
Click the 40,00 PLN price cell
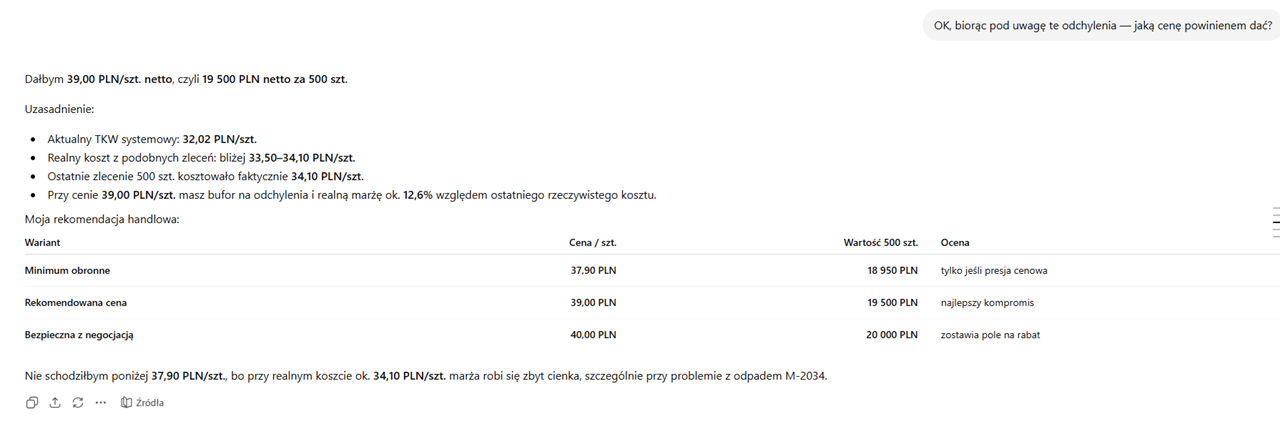coord(594,335)
